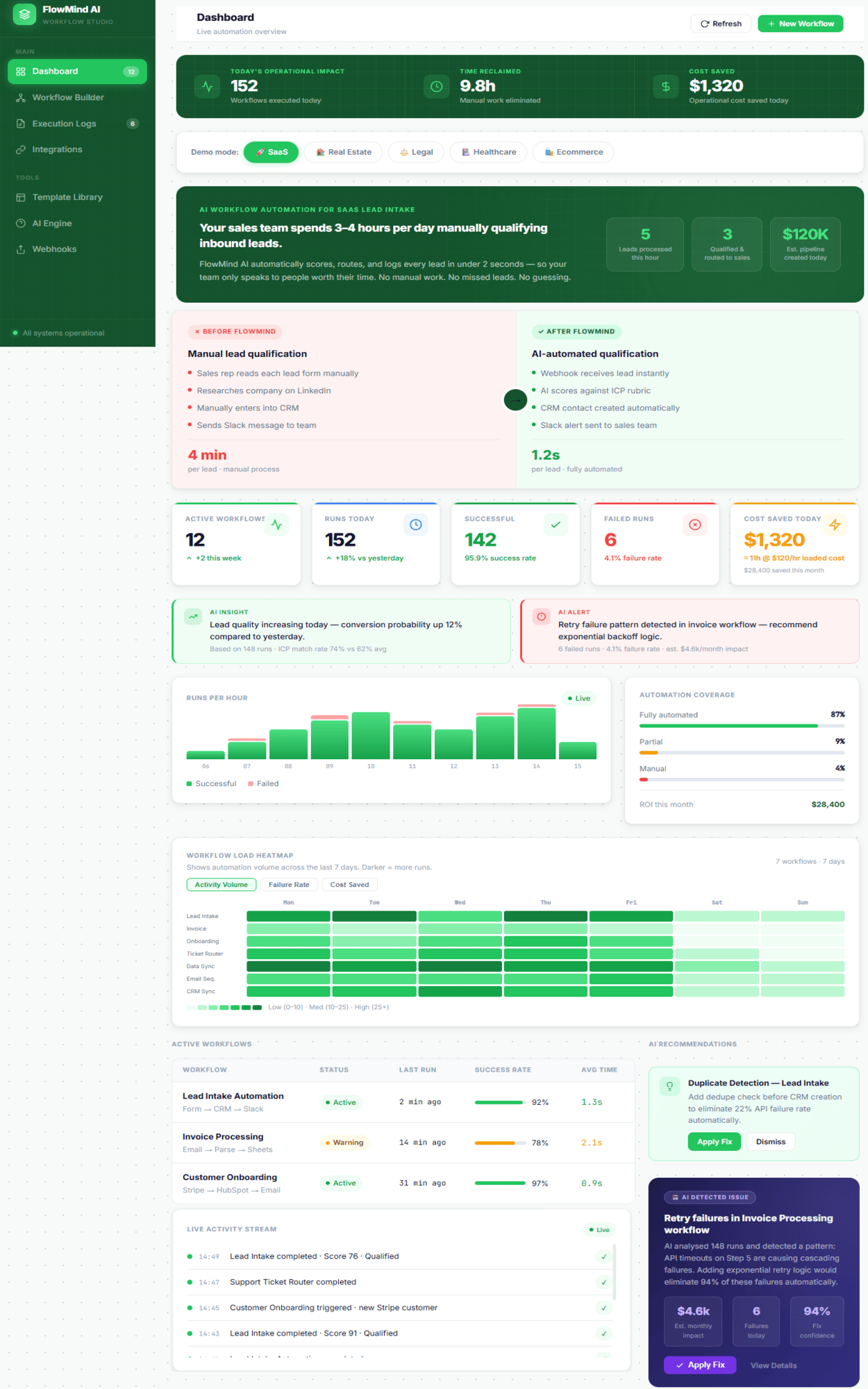
Task: Click the trend icon in AI Insight banner
Action: [193, 617]
